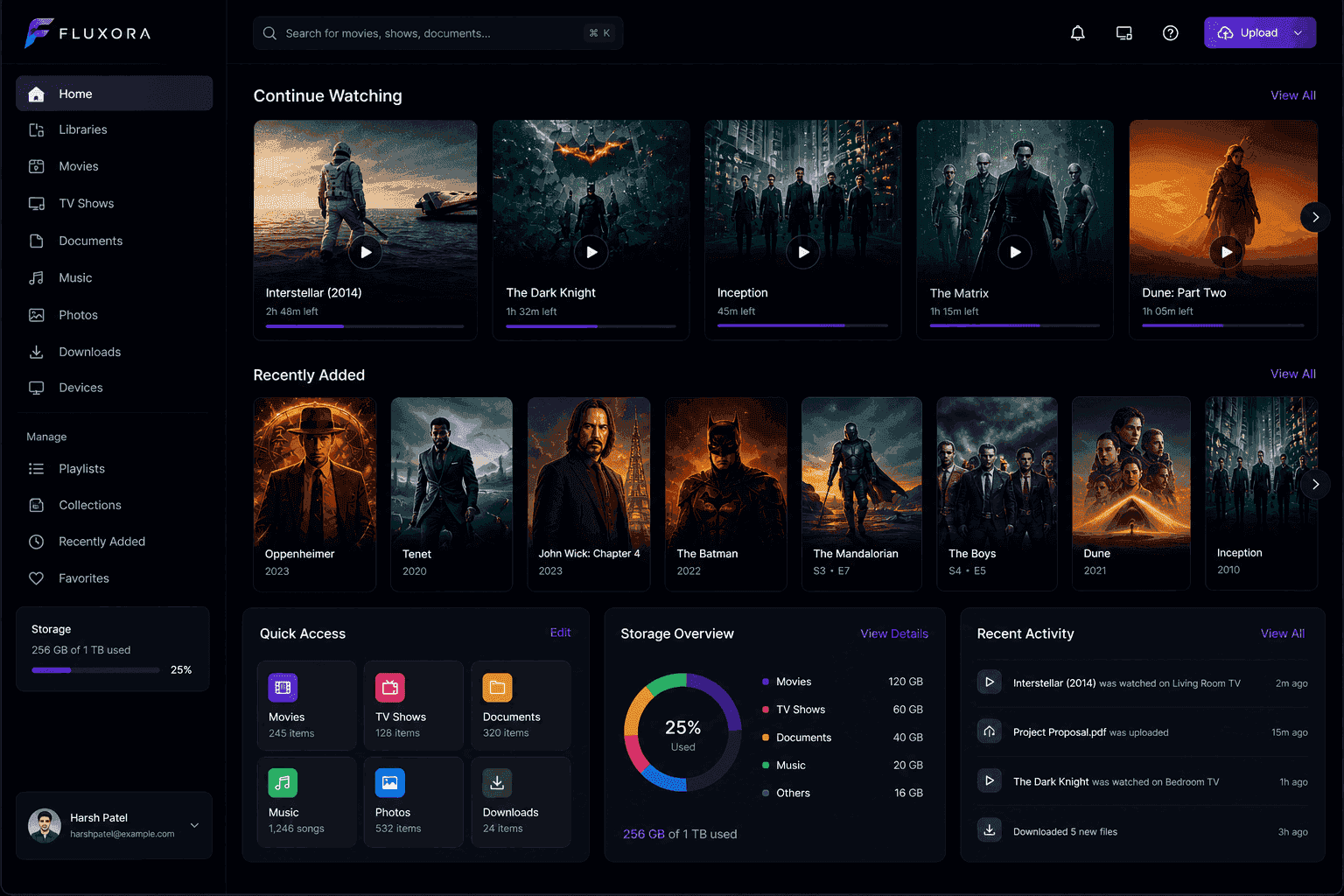The height and width of the screenshot is (896, 1344).
Task: Click the Fluxora logo
Action: 87,33
